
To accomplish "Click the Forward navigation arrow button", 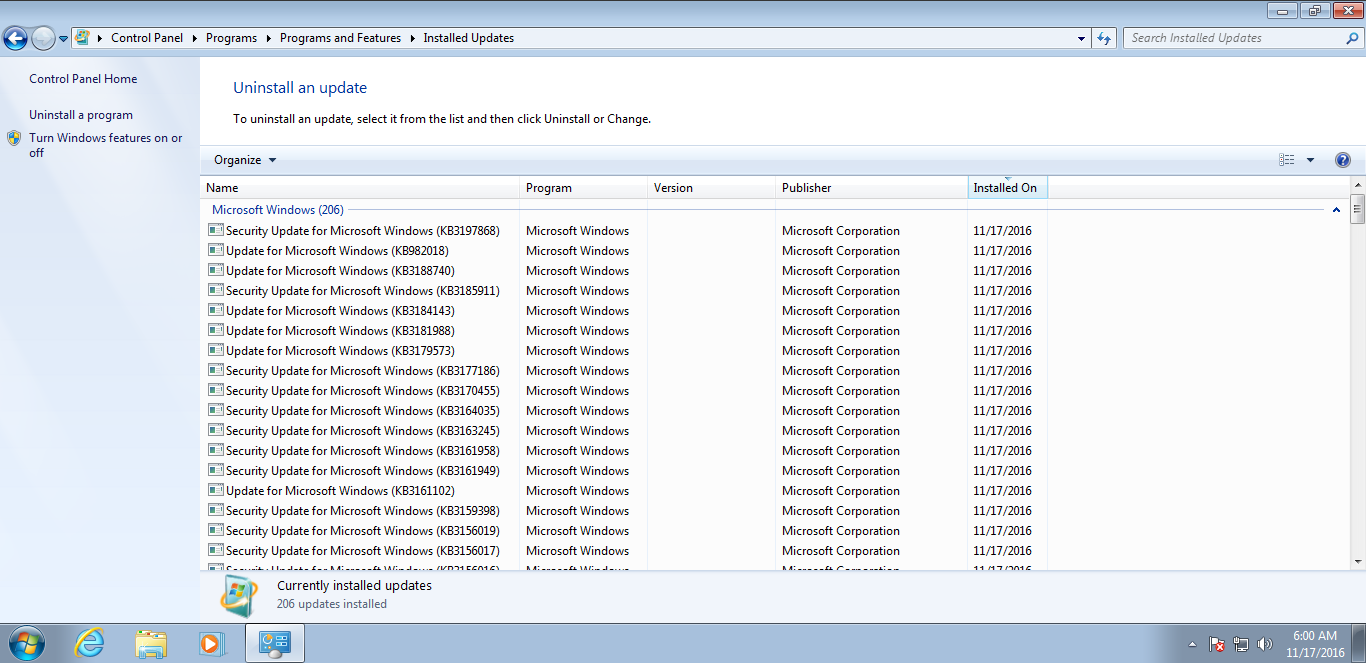I will tap(43, 39).
